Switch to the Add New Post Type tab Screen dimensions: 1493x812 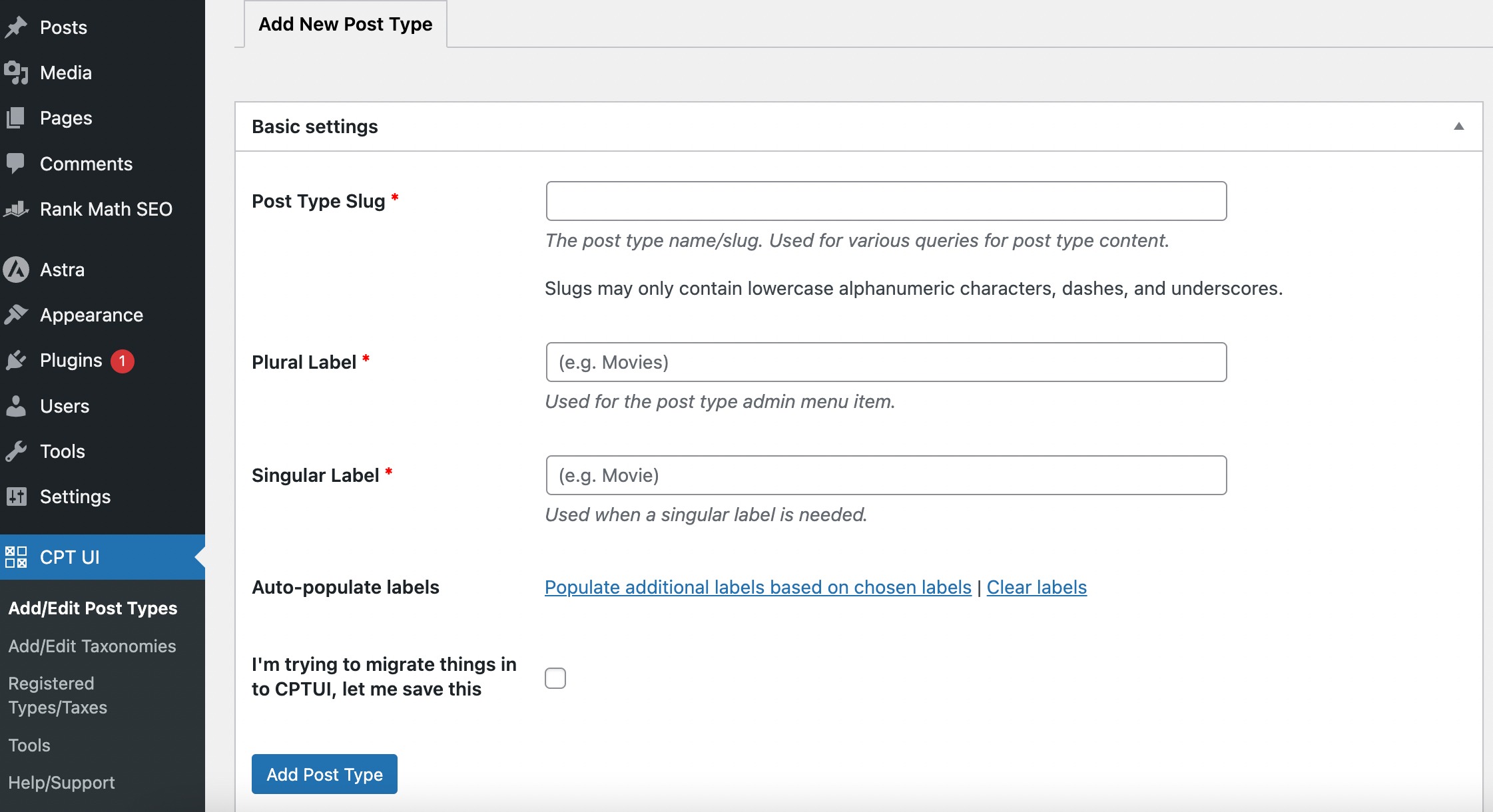coord(344,23)
